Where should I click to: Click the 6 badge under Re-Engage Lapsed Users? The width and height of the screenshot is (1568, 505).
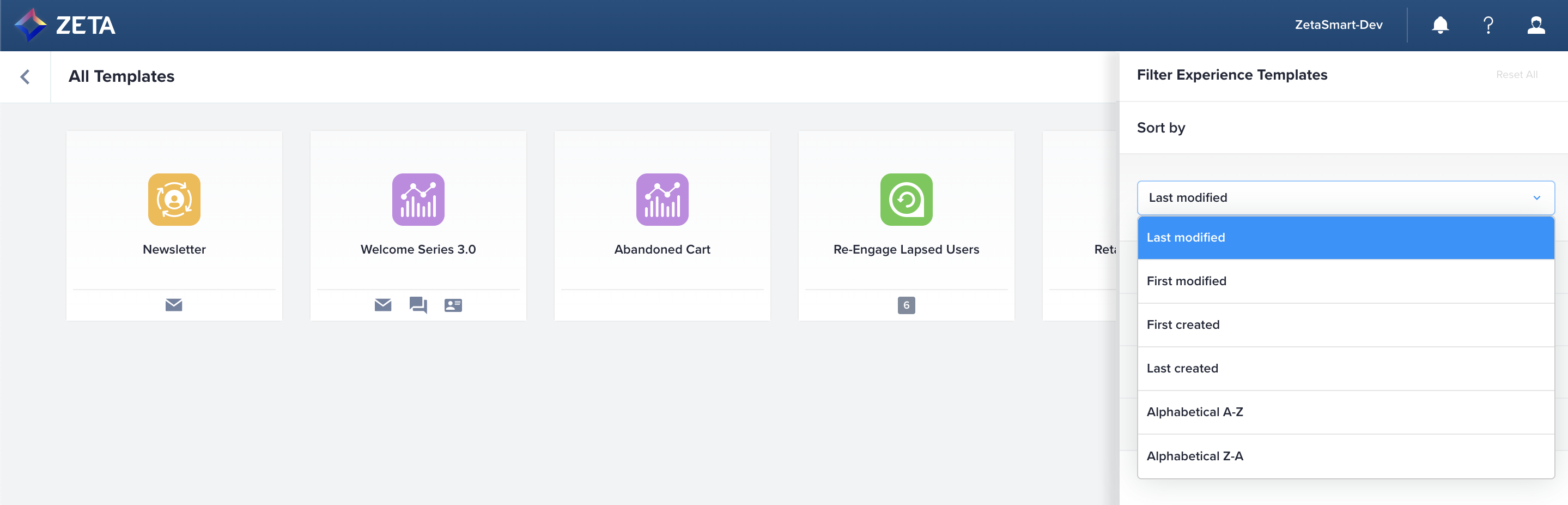point(905,305)
